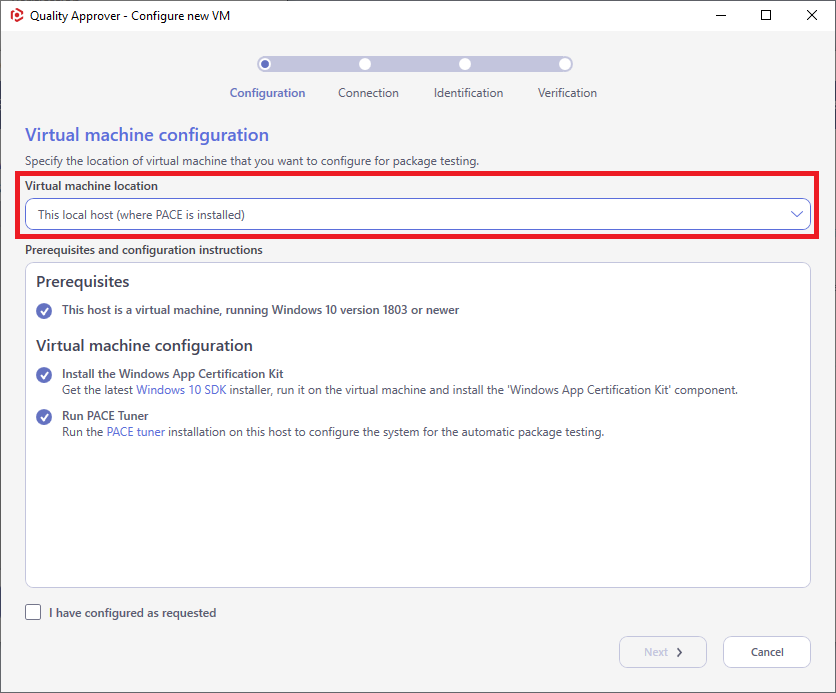Click 'Prerequisites and configuration instructions' label
Image resolution: width=836 pixels, height=693 pixels.
coord(144,250)
